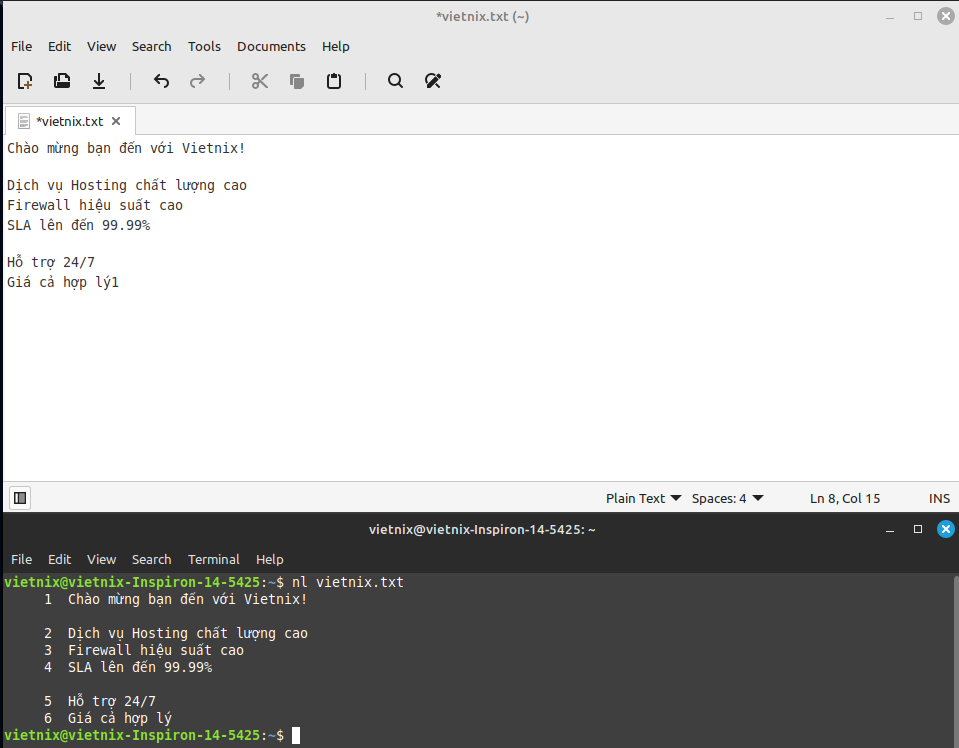Maximize the text editor window

pyautogui.click(x=918, y=17)
